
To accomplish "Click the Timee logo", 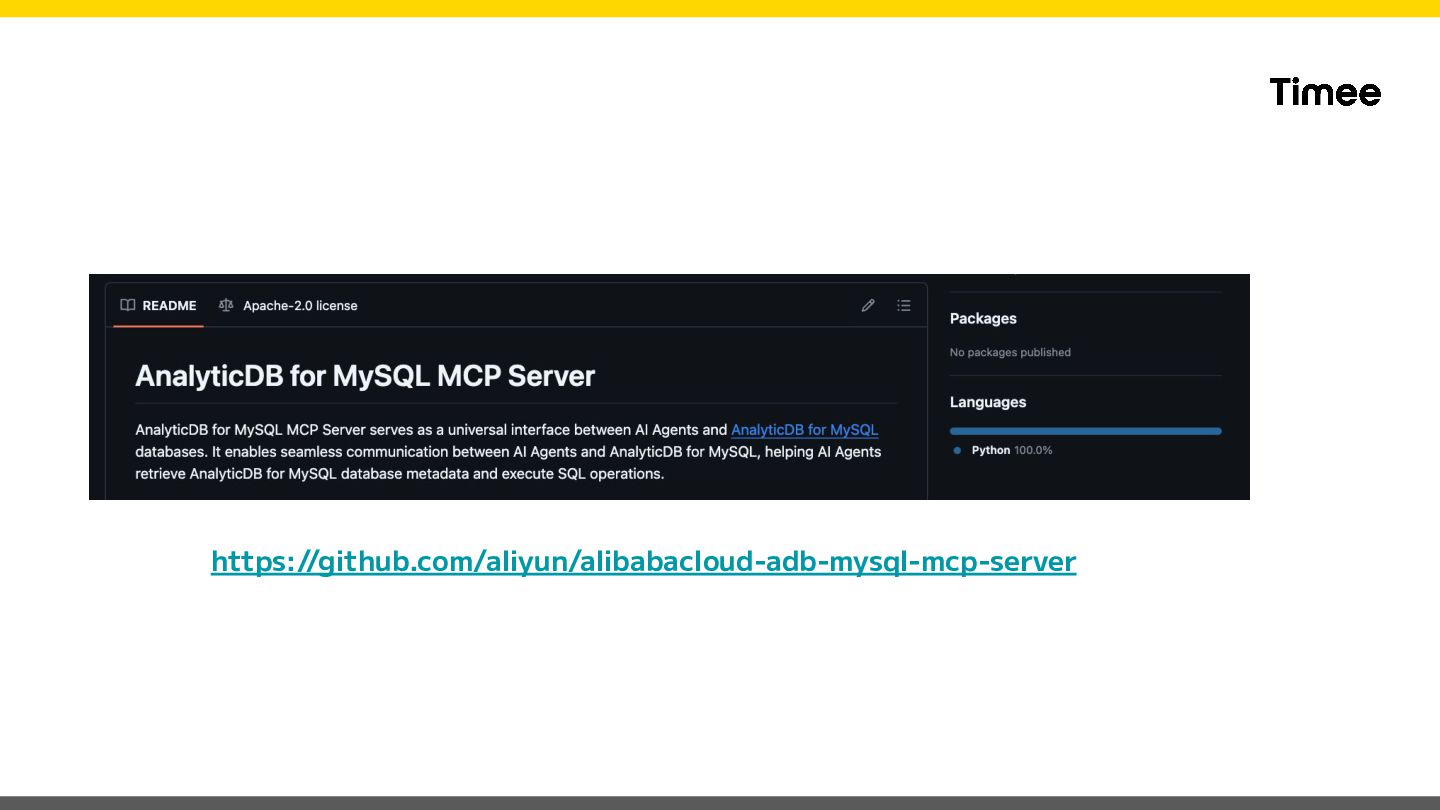I will click(x=1325, y=92).
